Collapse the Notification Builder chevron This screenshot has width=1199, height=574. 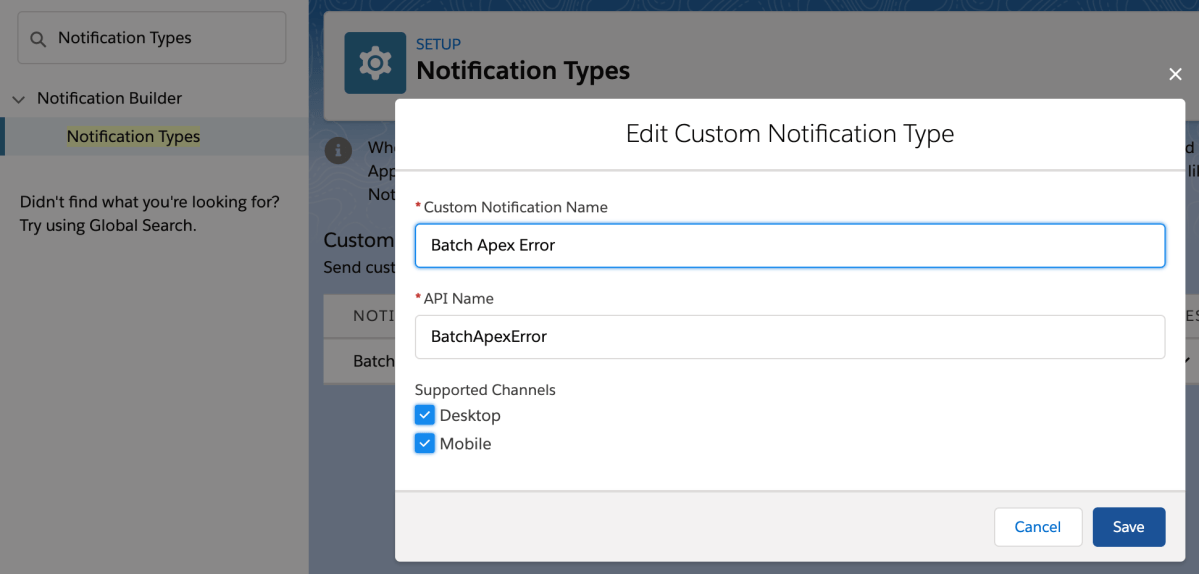(18, 99)
